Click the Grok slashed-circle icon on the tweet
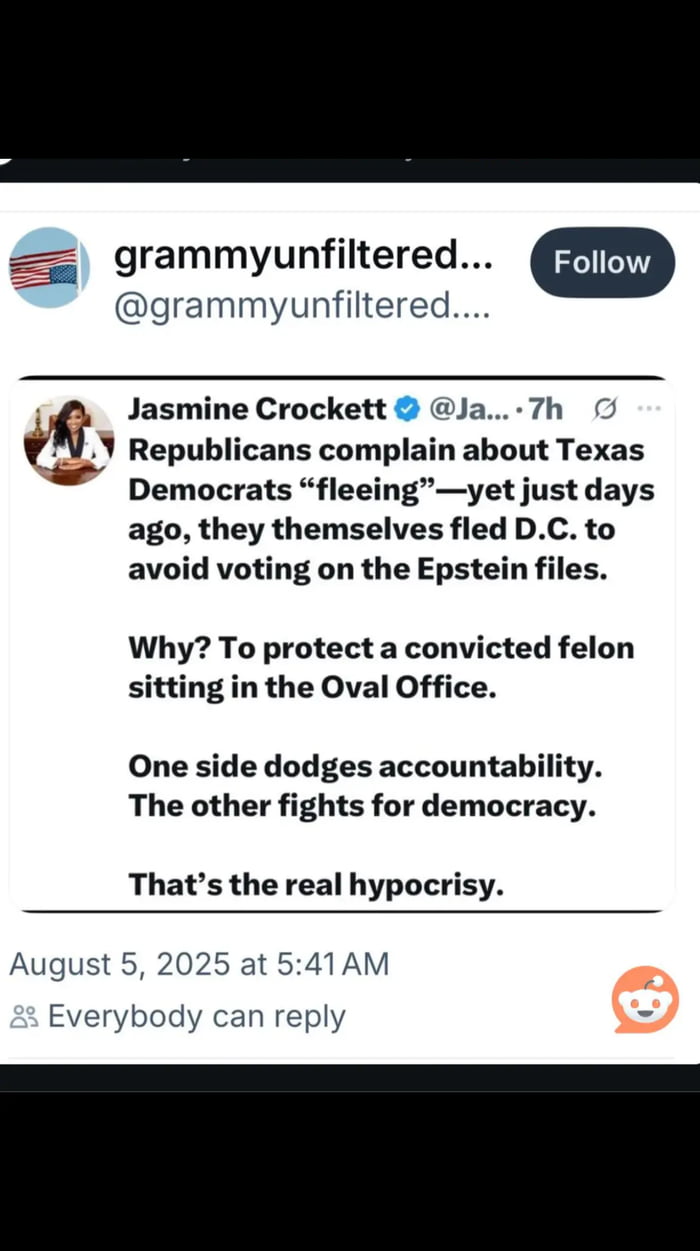 click(x=605, y=409)
